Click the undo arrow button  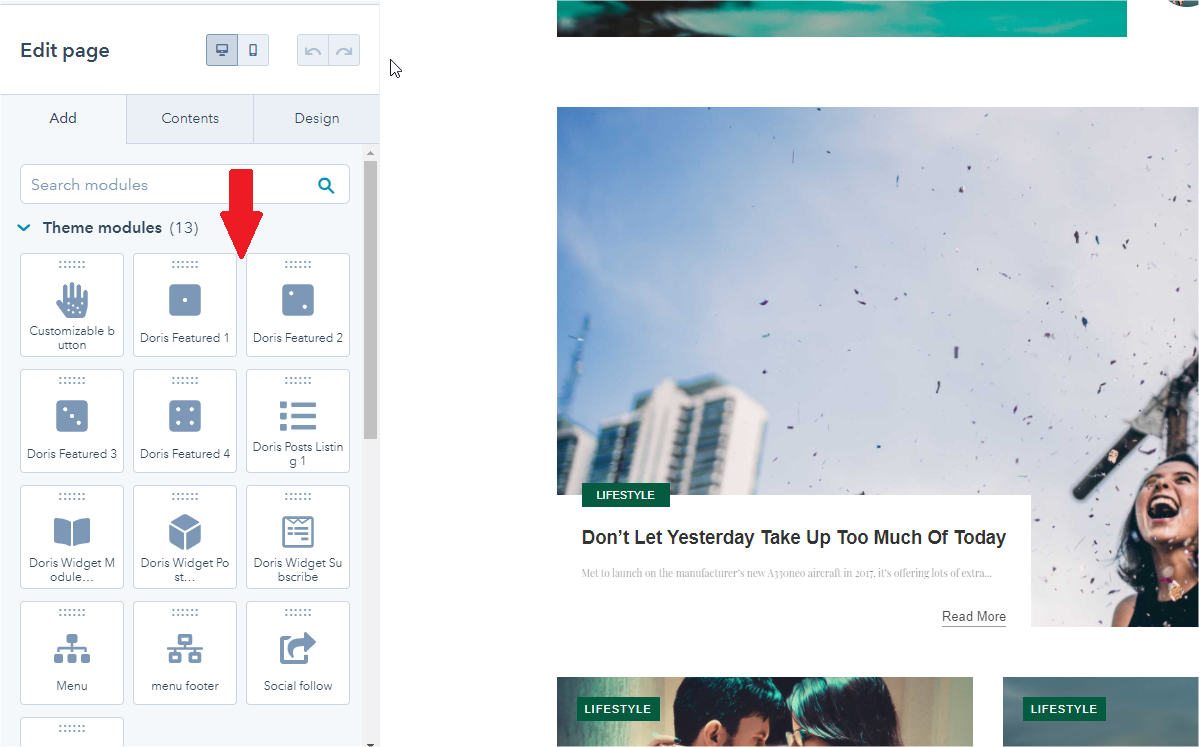point(313,50)
